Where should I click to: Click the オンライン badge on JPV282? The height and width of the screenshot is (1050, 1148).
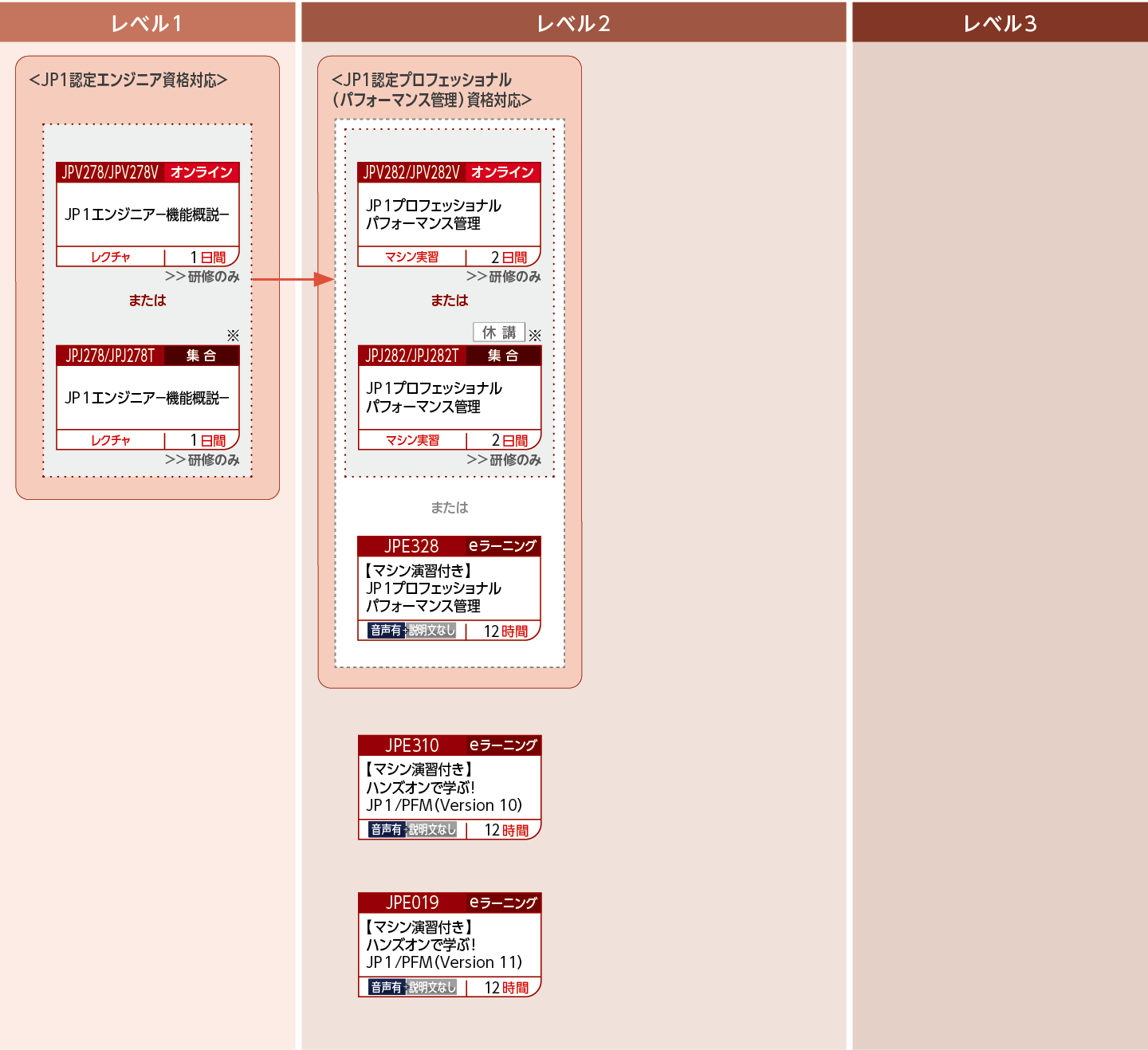tap(503, 172)
